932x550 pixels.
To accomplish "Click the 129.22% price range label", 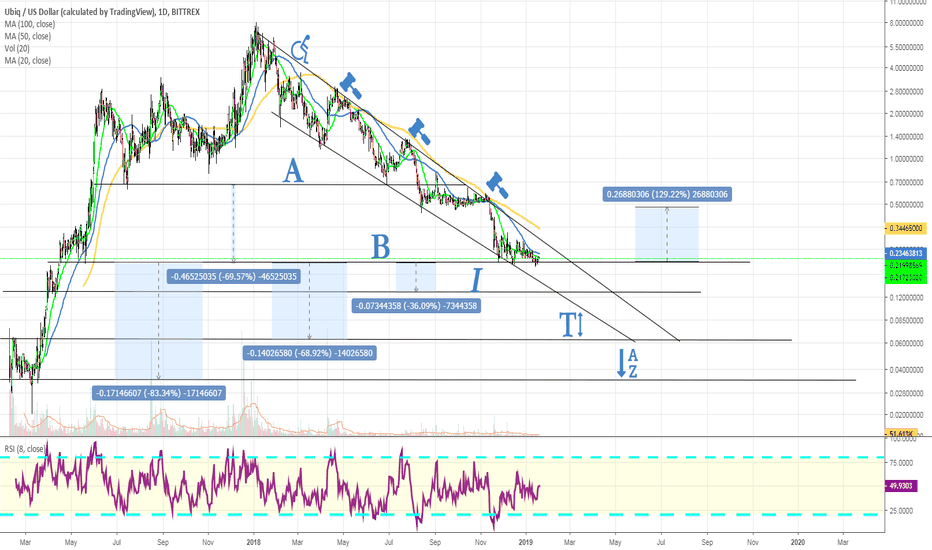I will (x=667, y=194).
